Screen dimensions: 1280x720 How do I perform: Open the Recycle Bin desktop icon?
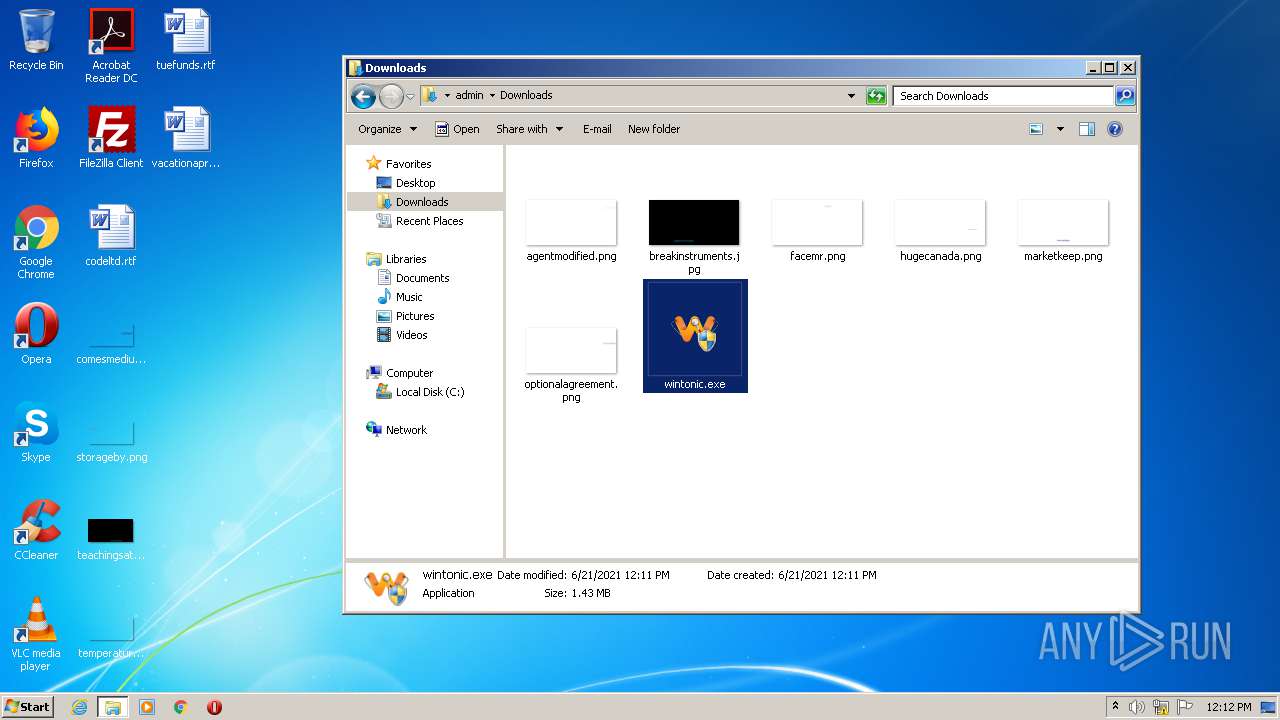[36, 40]
